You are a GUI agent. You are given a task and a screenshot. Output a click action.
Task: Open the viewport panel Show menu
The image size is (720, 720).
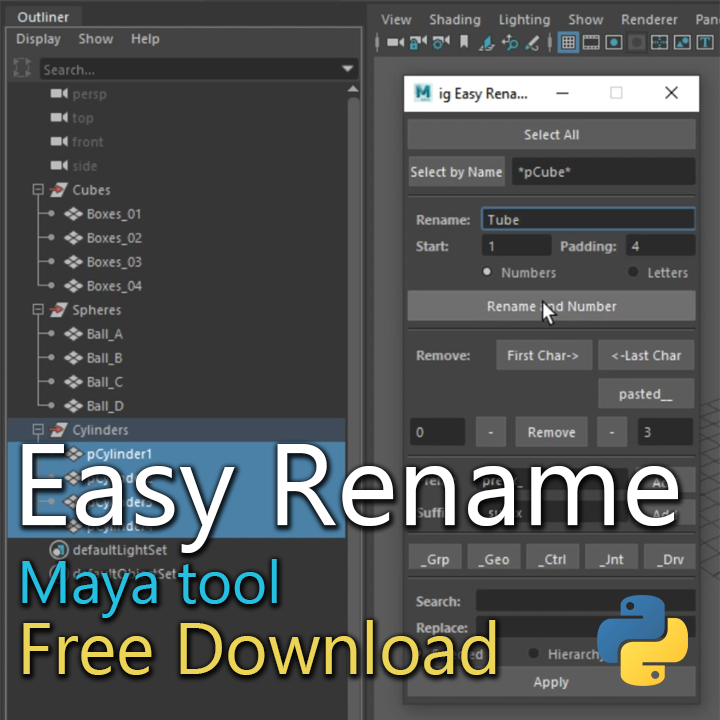pyautogui.click(x=585, y=20)
